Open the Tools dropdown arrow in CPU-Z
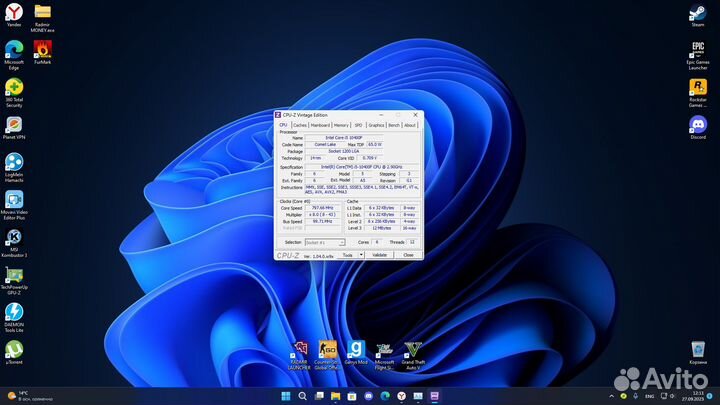720x405 pixels. pos(361,255)
